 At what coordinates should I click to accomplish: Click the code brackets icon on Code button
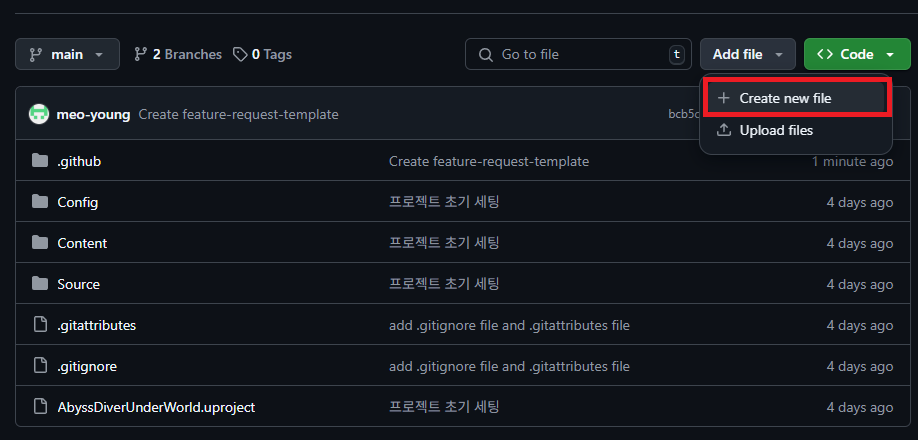[825, 54]
